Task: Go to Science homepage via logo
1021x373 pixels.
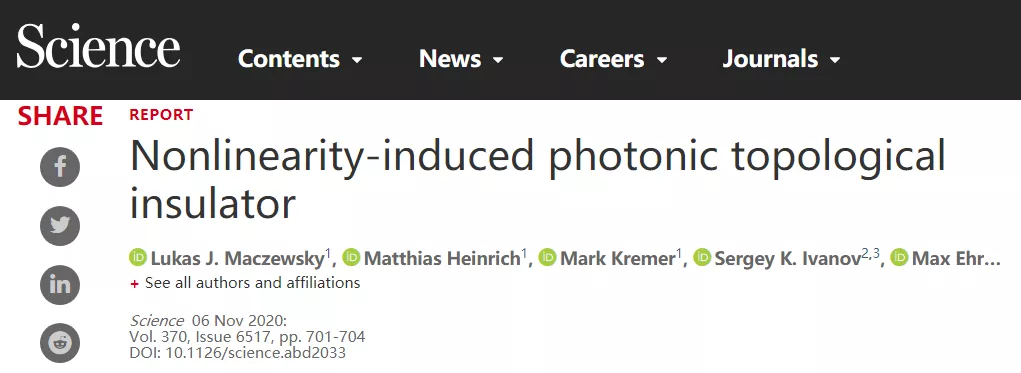Action: (98, 46)
